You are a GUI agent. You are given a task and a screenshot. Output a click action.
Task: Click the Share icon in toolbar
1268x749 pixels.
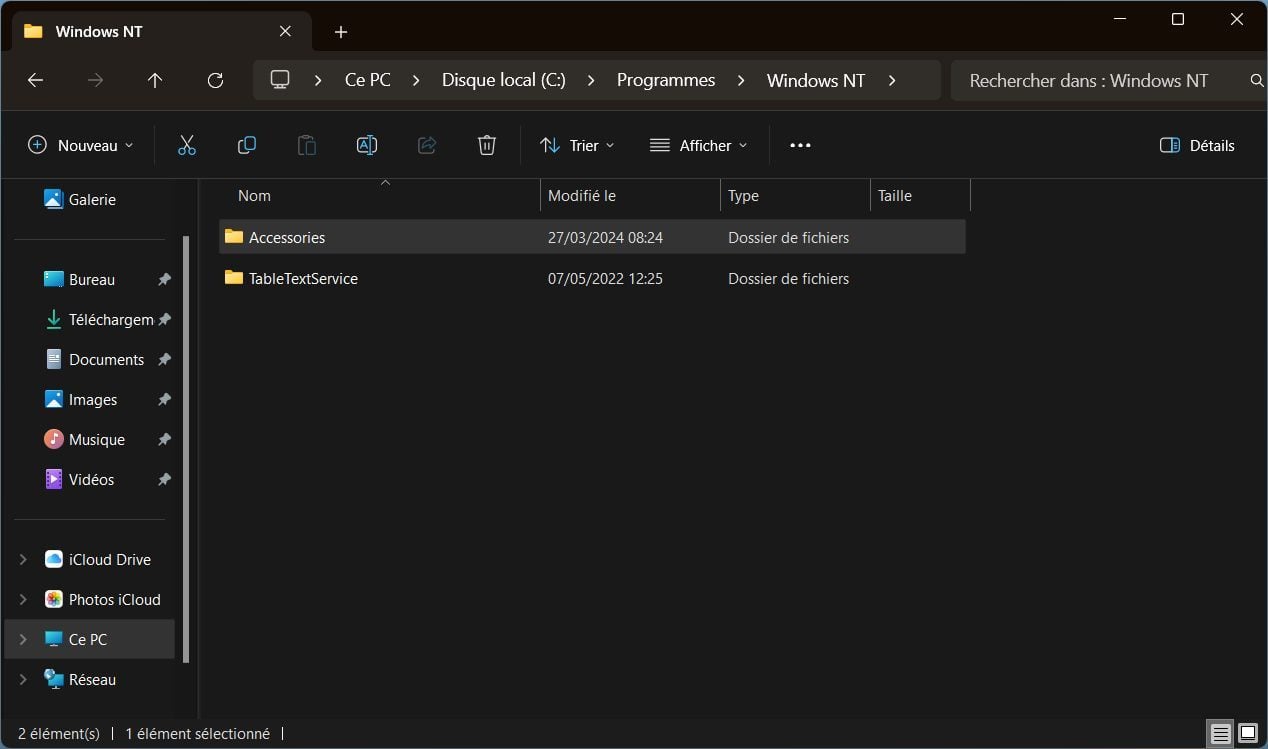pos(427,145)
